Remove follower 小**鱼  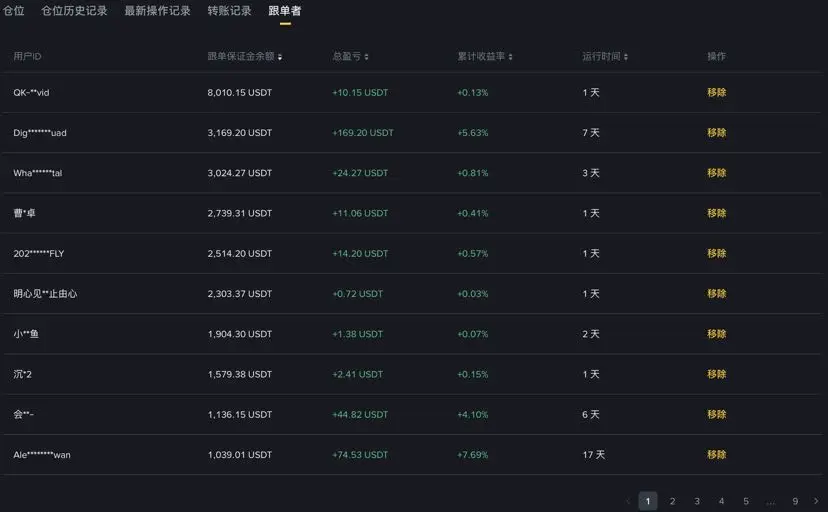coord(717,334)
